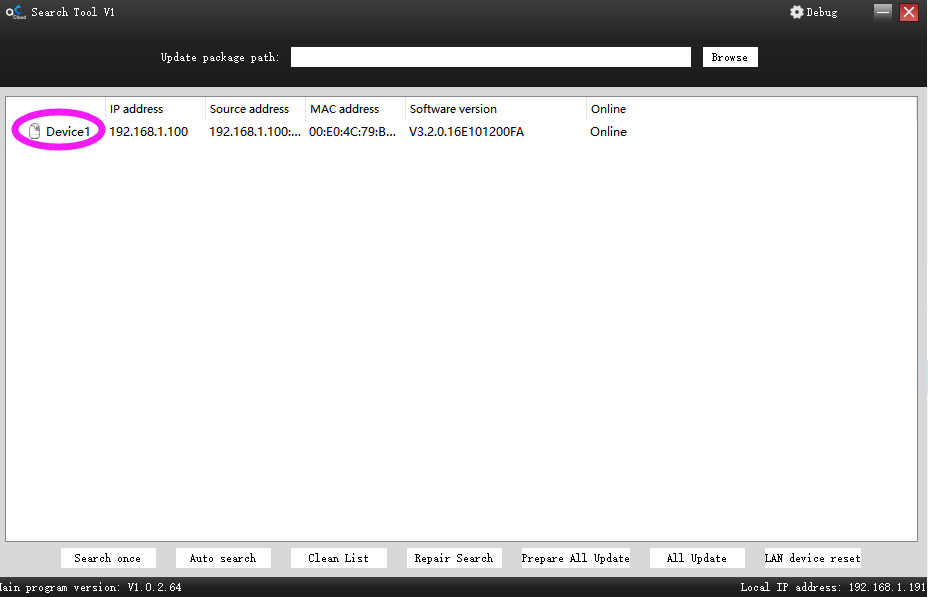Focus the Update package path field
Image resolution: width=928 pixels, height=597 pixels.
tap(491, 57)
